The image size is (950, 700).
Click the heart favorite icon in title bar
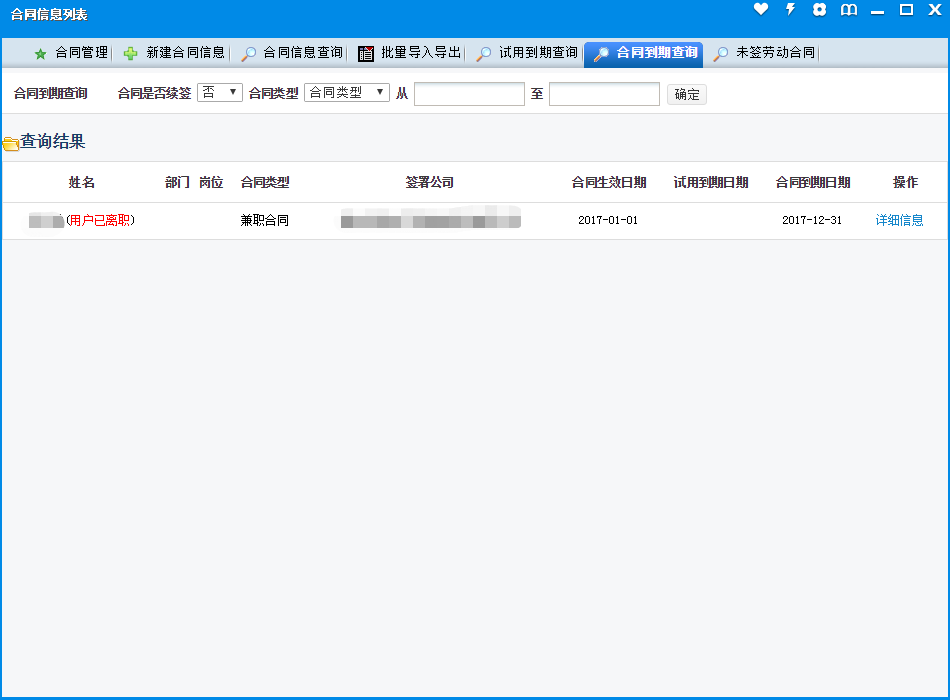tap(761, 10)
